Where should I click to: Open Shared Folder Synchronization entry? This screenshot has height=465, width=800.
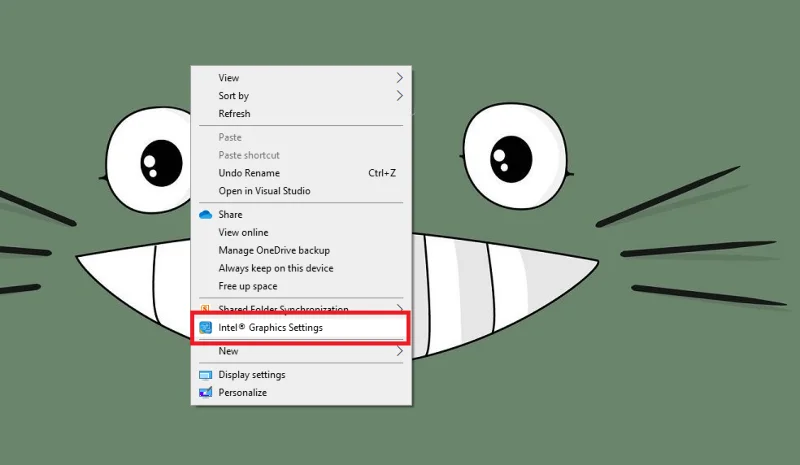click(x=301, y=309)
